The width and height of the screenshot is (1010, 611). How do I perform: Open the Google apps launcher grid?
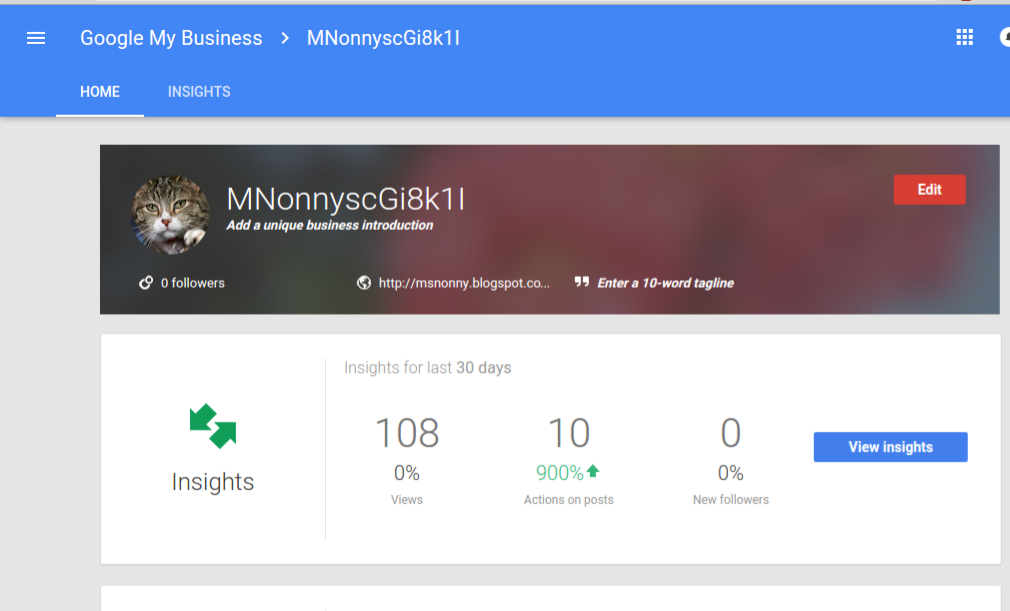(964, 37)
